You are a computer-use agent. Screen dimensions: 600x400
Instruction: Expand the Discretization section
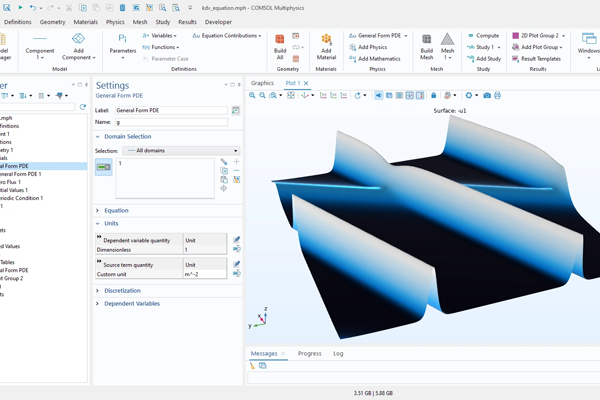click(x=98, y=291)
